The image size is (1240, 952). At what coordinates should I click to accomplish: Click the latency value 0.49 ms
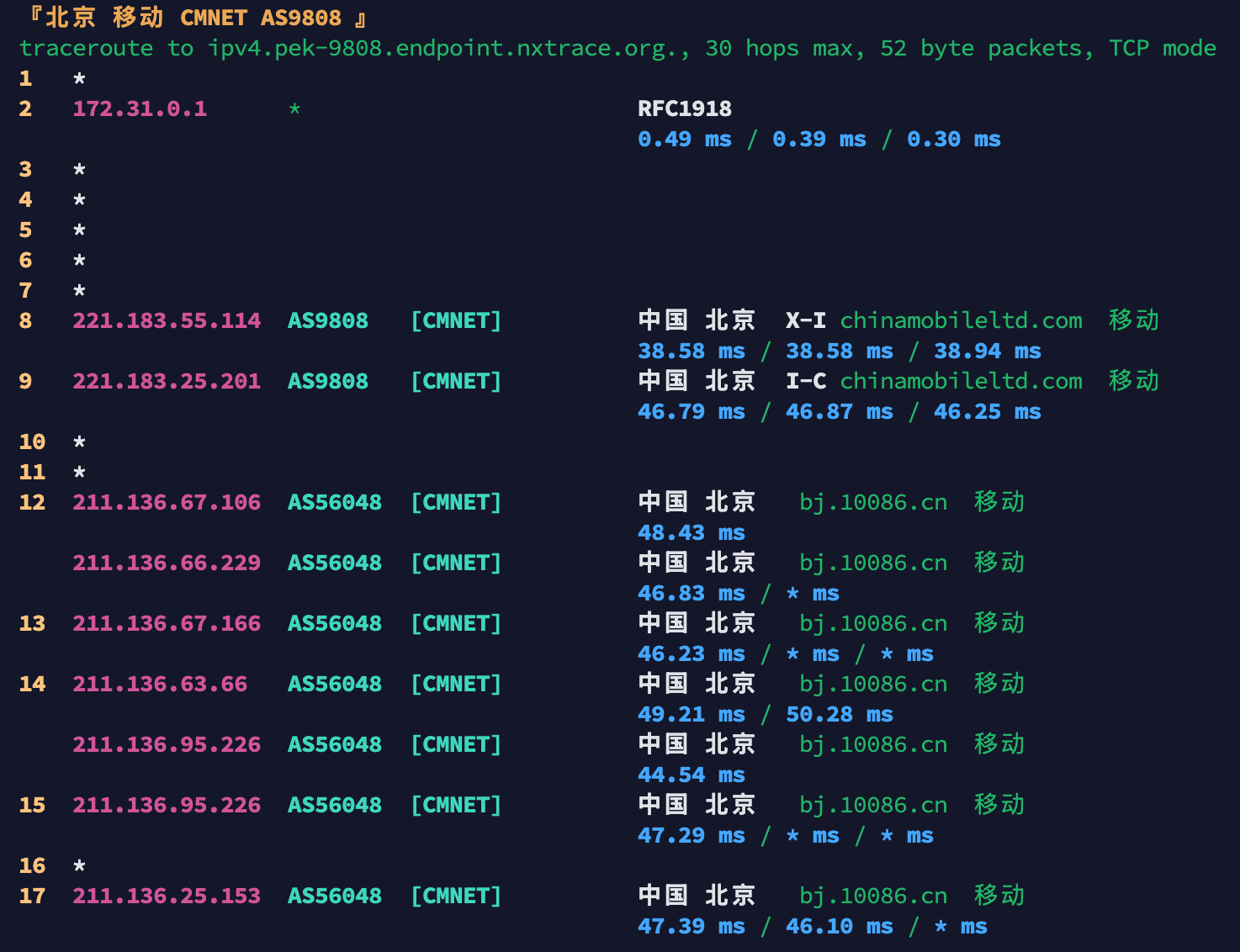pyautogui.click(x=685, y=140)
